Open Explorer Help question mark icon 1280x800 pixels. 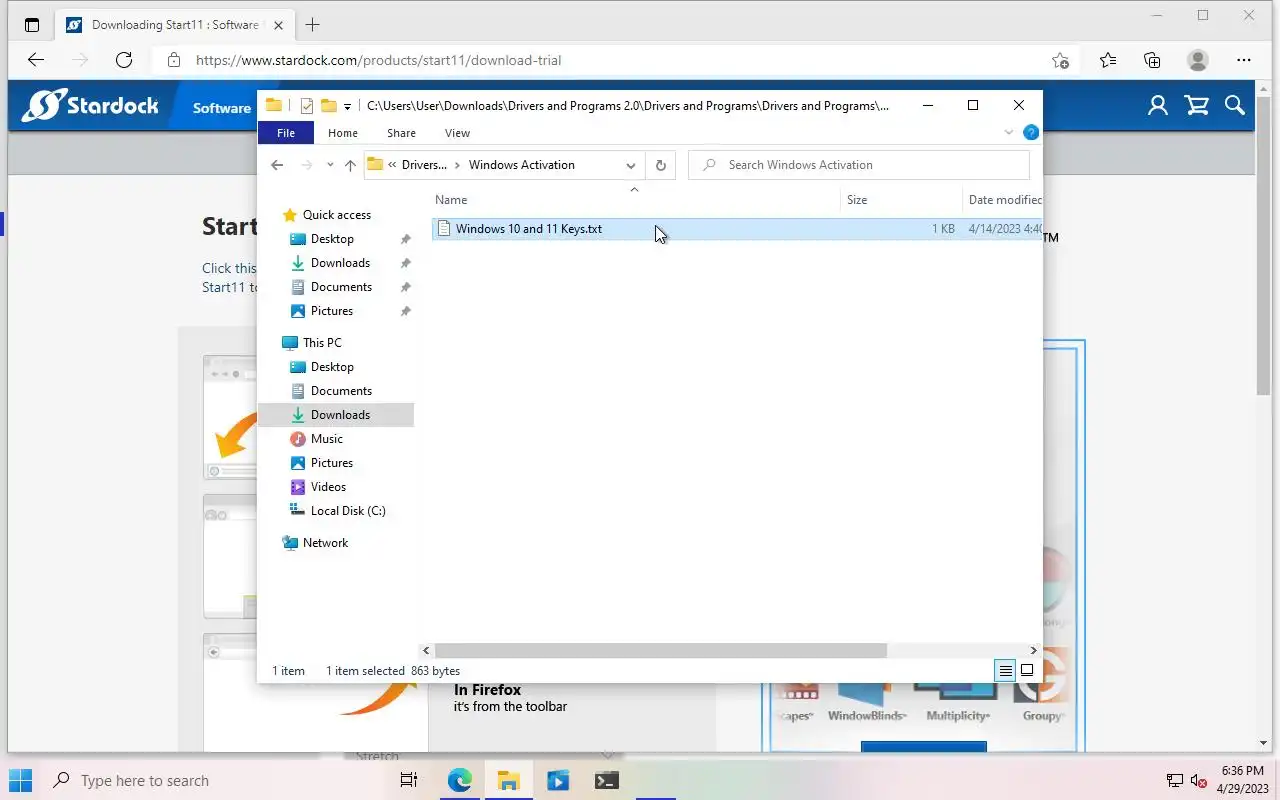tap(1031, 132)
